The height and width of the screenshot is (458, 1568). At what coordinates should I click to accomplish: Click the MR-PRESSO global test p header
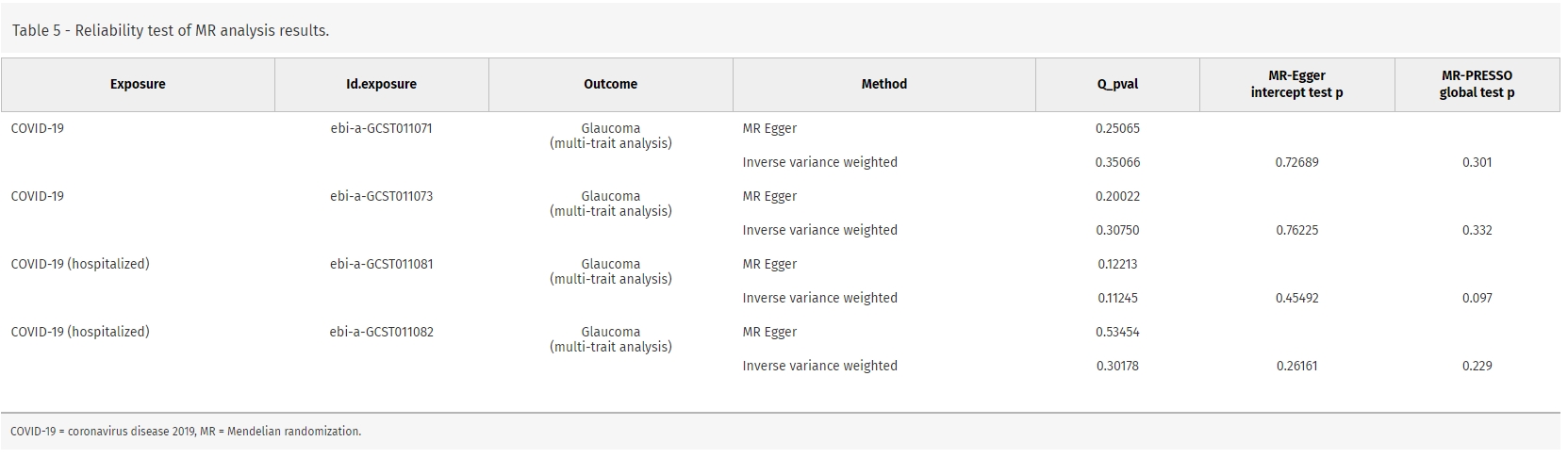[x=1477, y=84]
